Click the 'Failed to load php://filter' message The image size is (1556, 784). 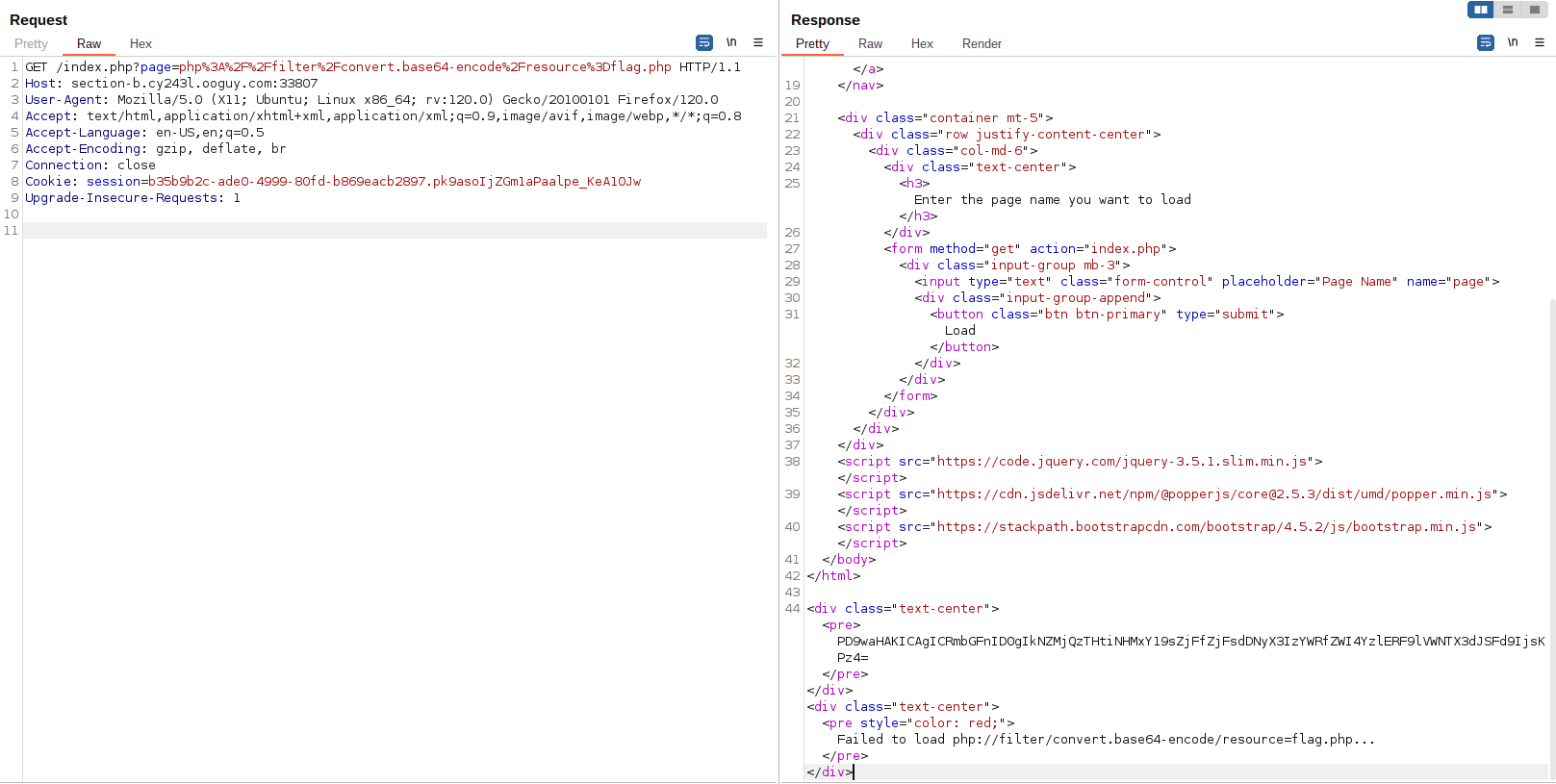tap(1106, 740)
